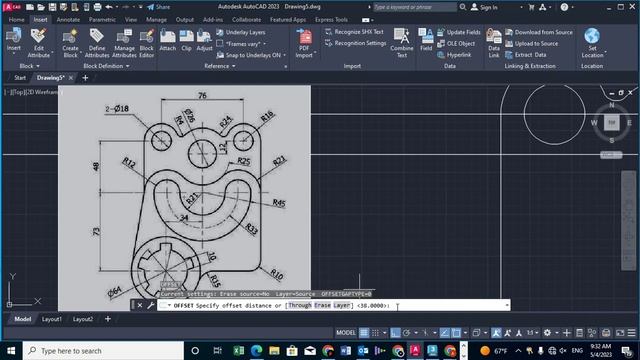Viewport: 640px width, 360px height.
Task: Click the Help question mark icon
Action: pyautogui.click(x=564, y=7)
